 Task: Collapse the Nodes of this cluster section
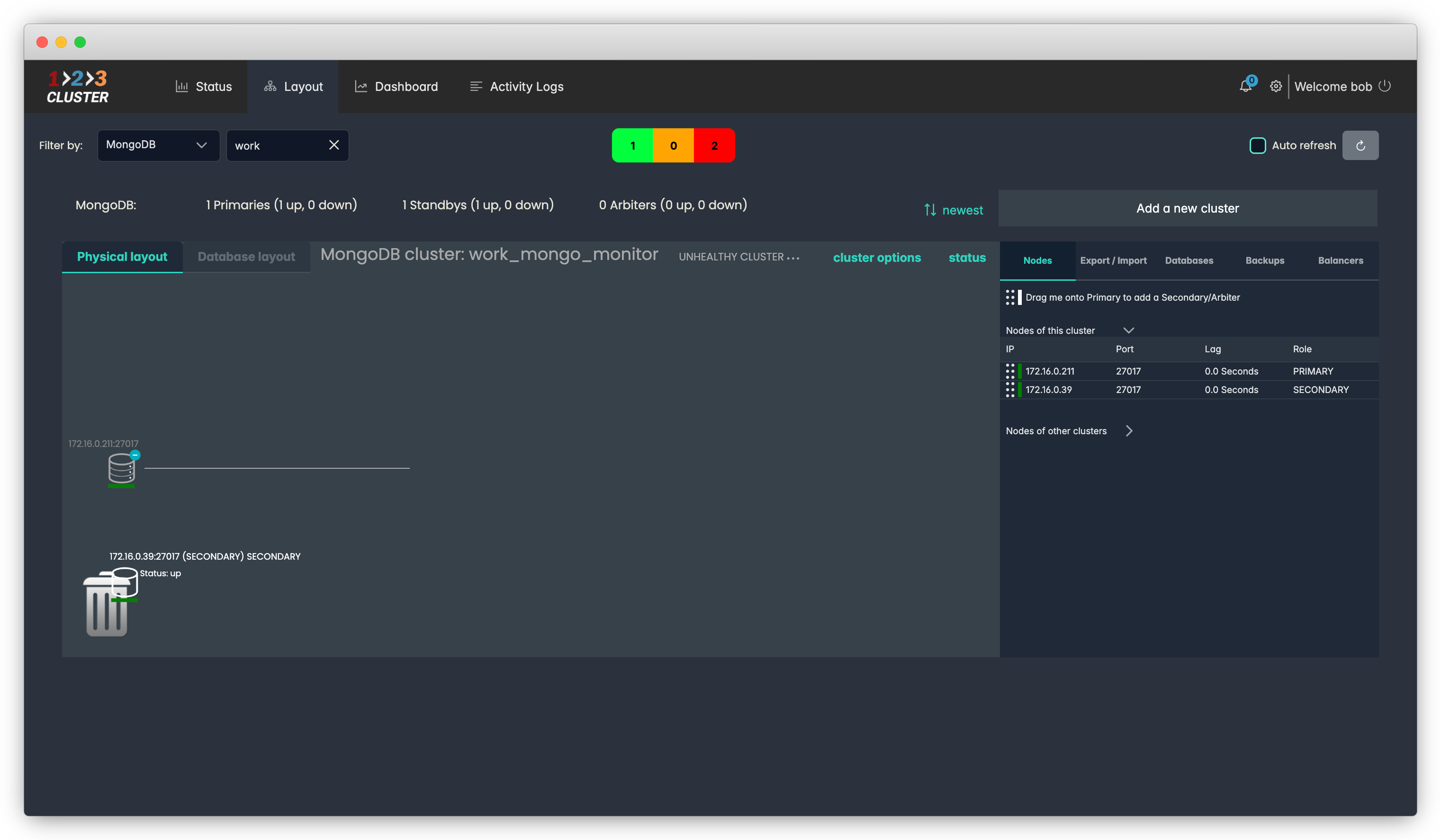point(1128,331)
